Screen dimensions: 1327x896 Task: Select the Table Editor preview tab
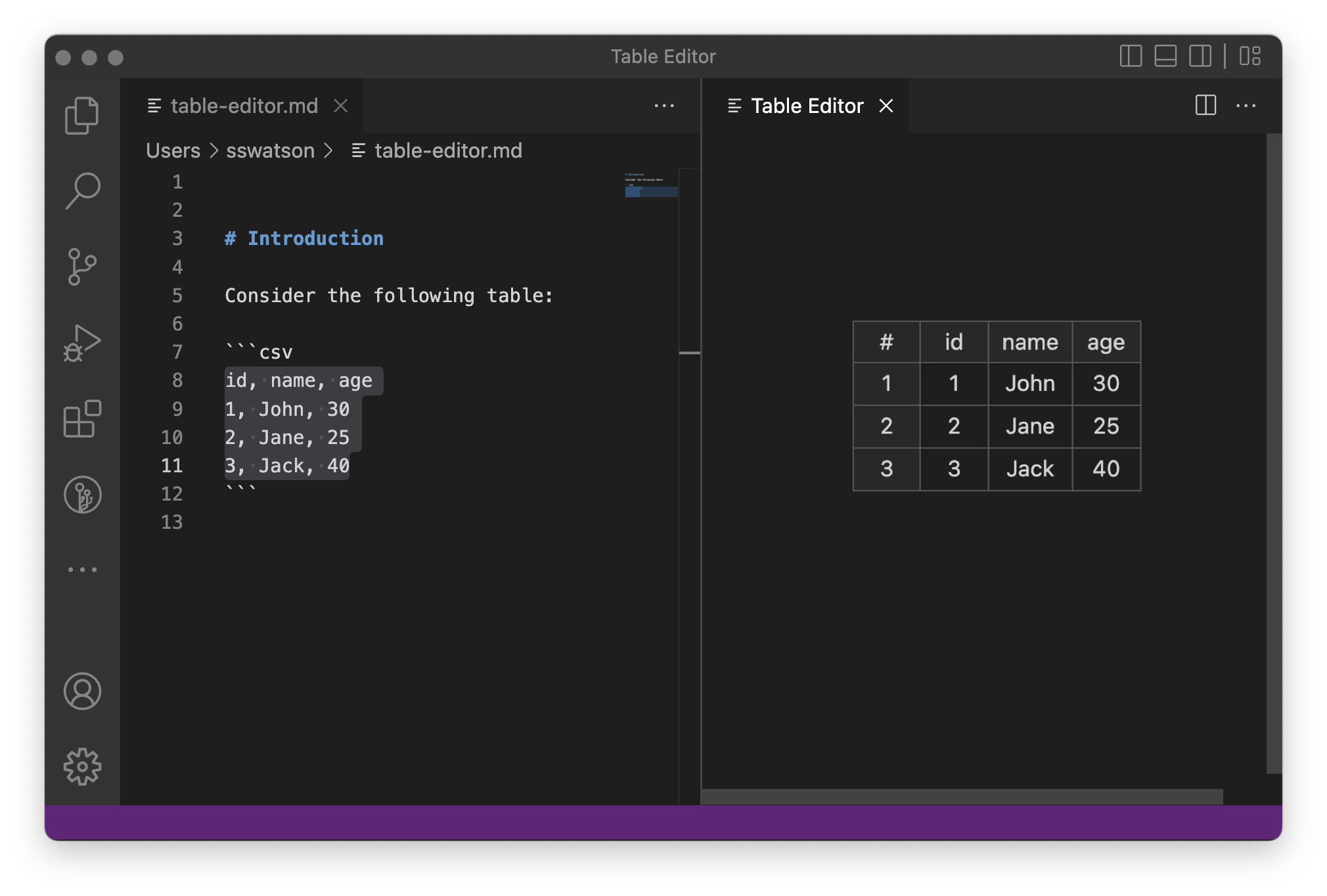pyautogui.click(x=807, y=106)
